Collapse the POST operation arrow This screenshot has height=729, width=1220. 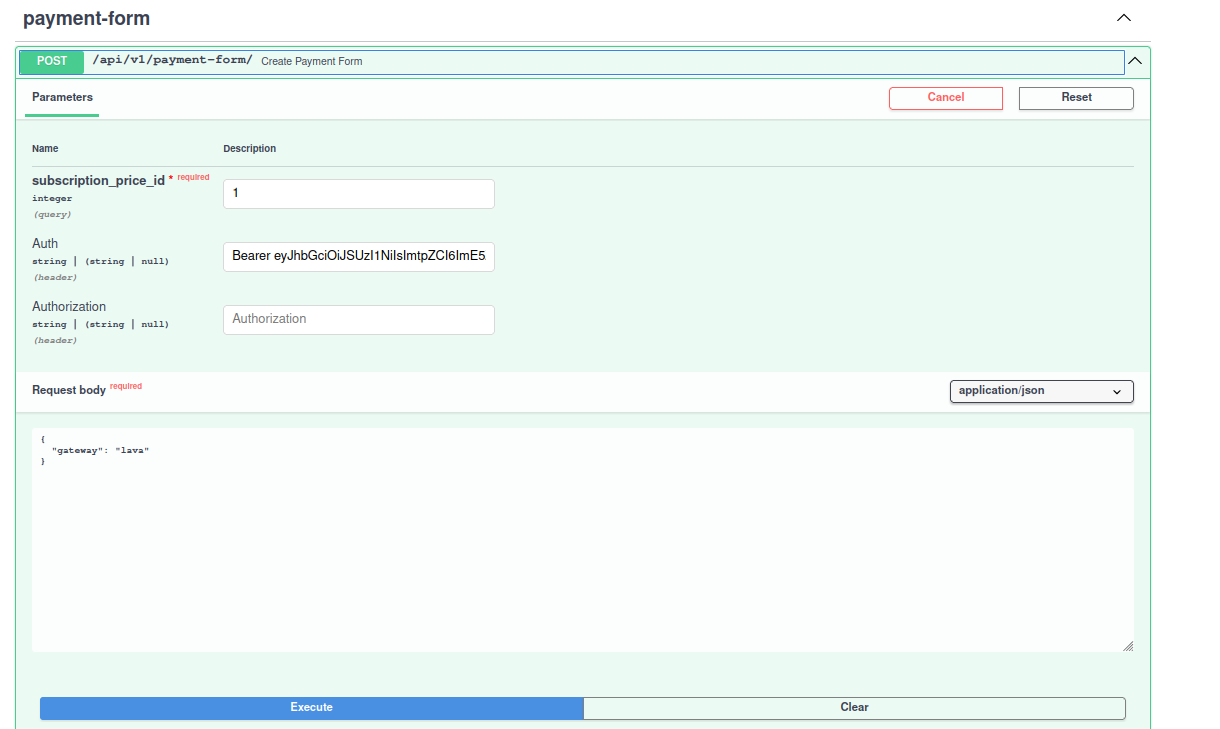pyautogui.click(x=1135, y=61)
